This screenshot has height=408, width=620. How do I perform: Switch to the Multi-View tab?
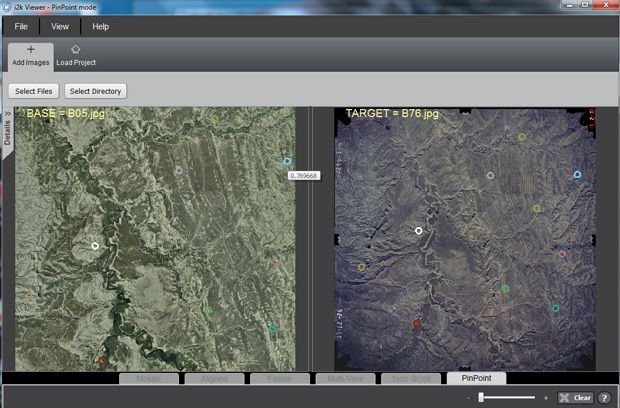(x=345, y=378)
